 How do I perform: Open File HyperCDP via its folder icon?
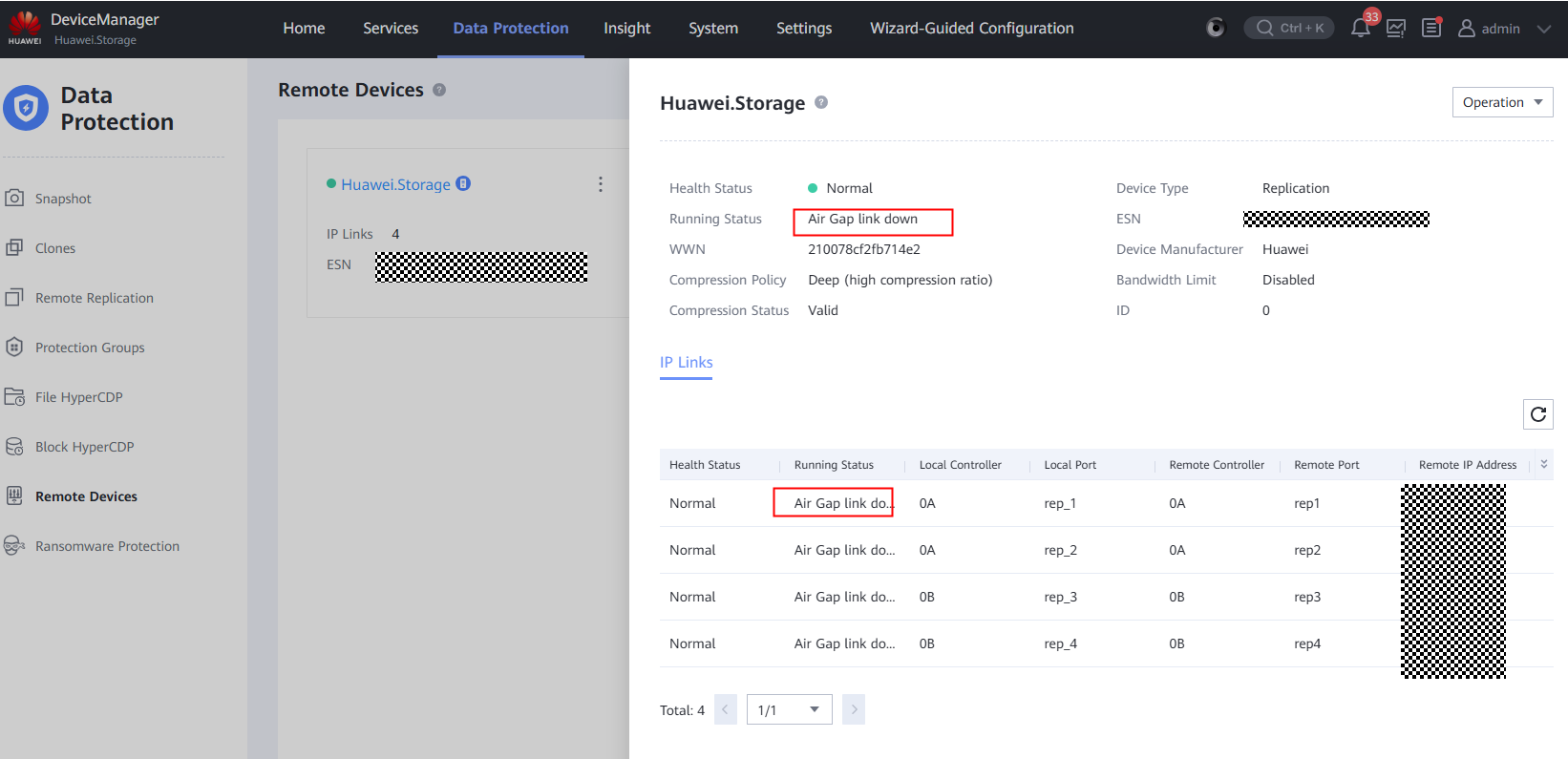click(x=14, y=396)
